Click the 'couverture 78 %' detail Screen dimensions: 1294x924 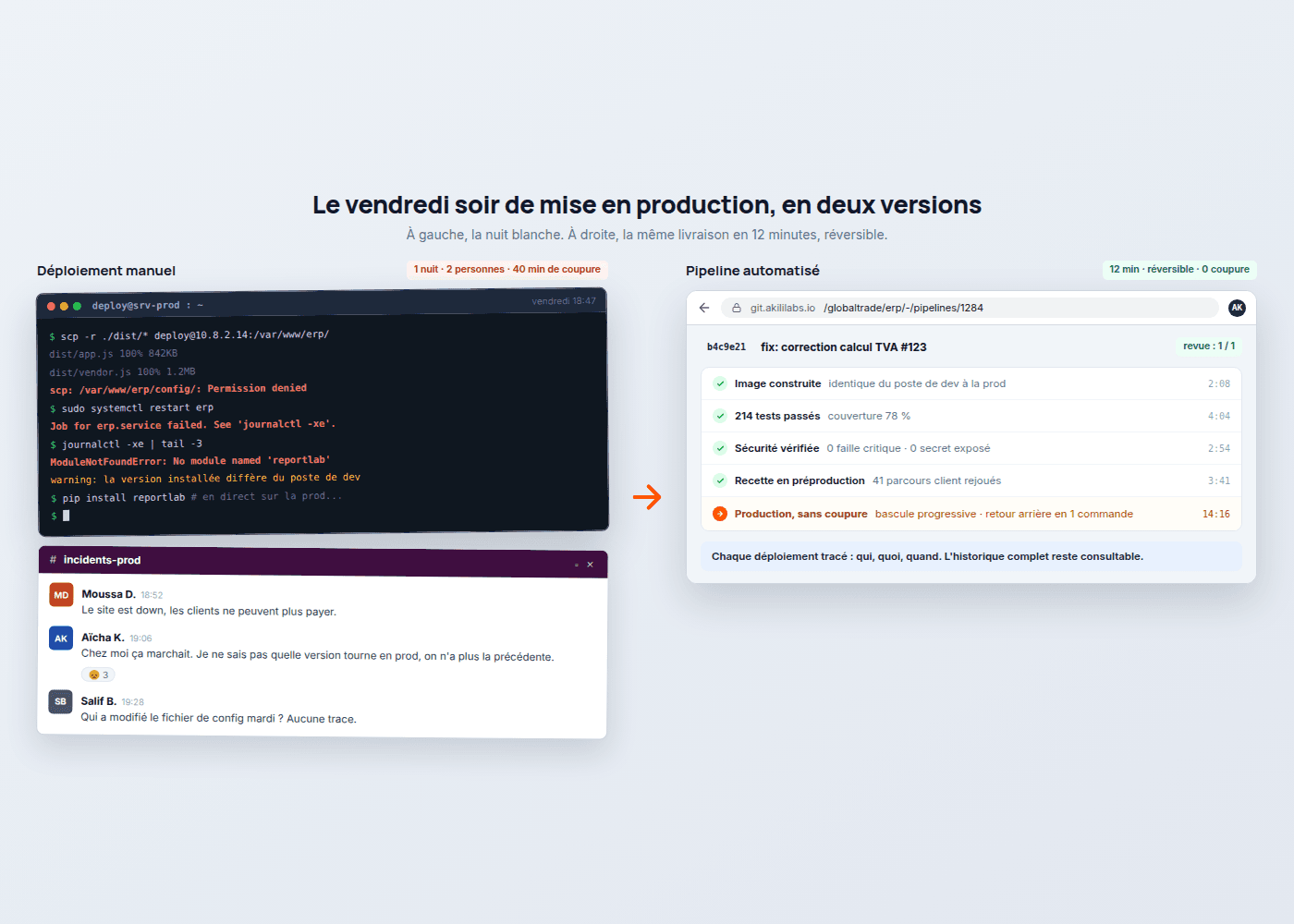pyautogui.click(x=869, y=416)
